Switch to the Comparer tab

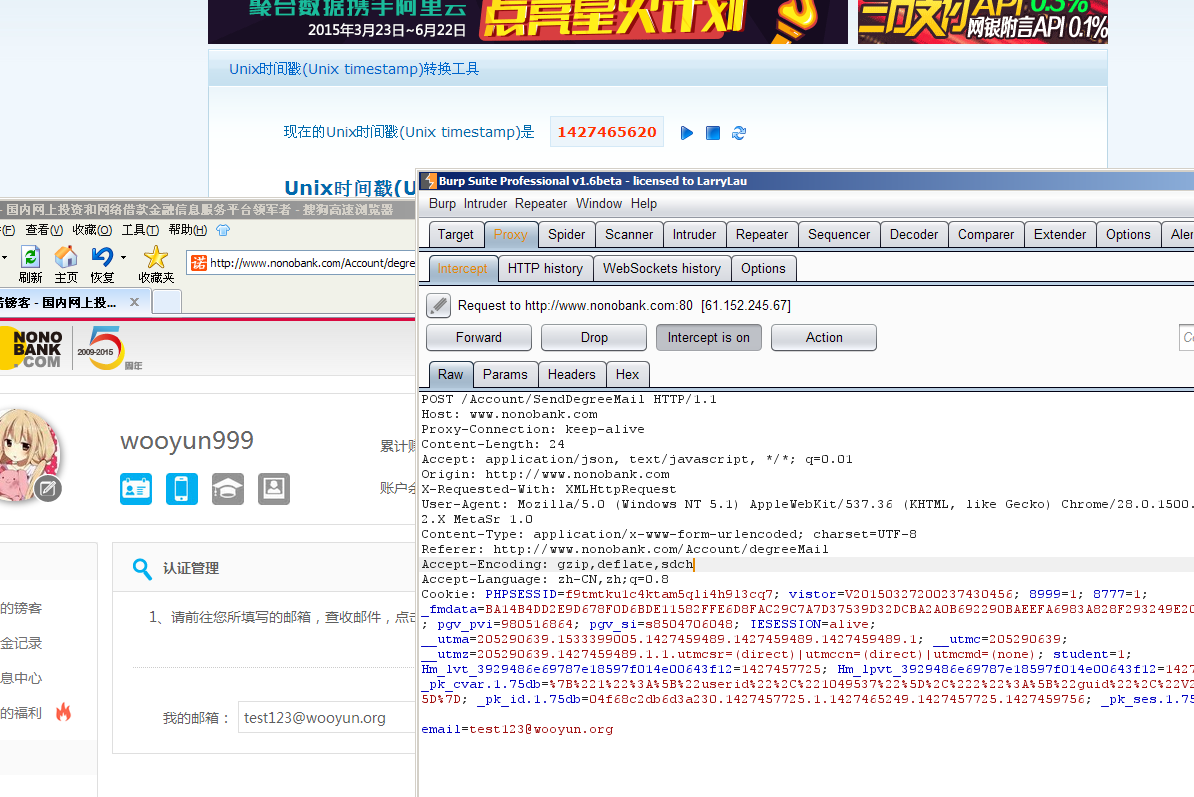tap(986, 234)
